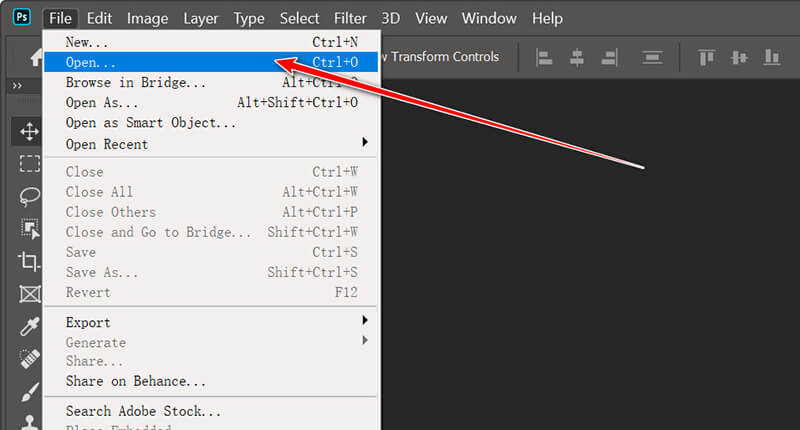Open the Edit menu
Screen dimensions: 800x430
(x=99, y=19)
